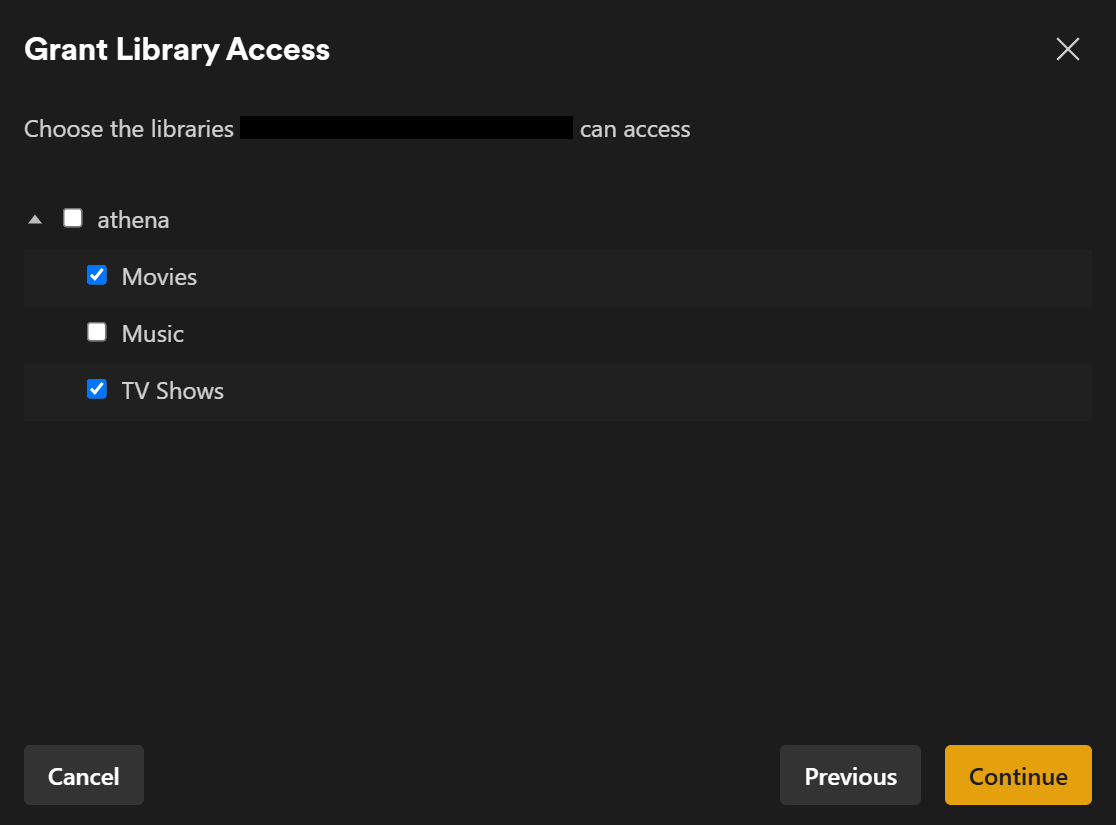Image resolution: width=1116 pixels, height=825 pixels.
Task: Click the redacted username area
Action: click(405, 128)
